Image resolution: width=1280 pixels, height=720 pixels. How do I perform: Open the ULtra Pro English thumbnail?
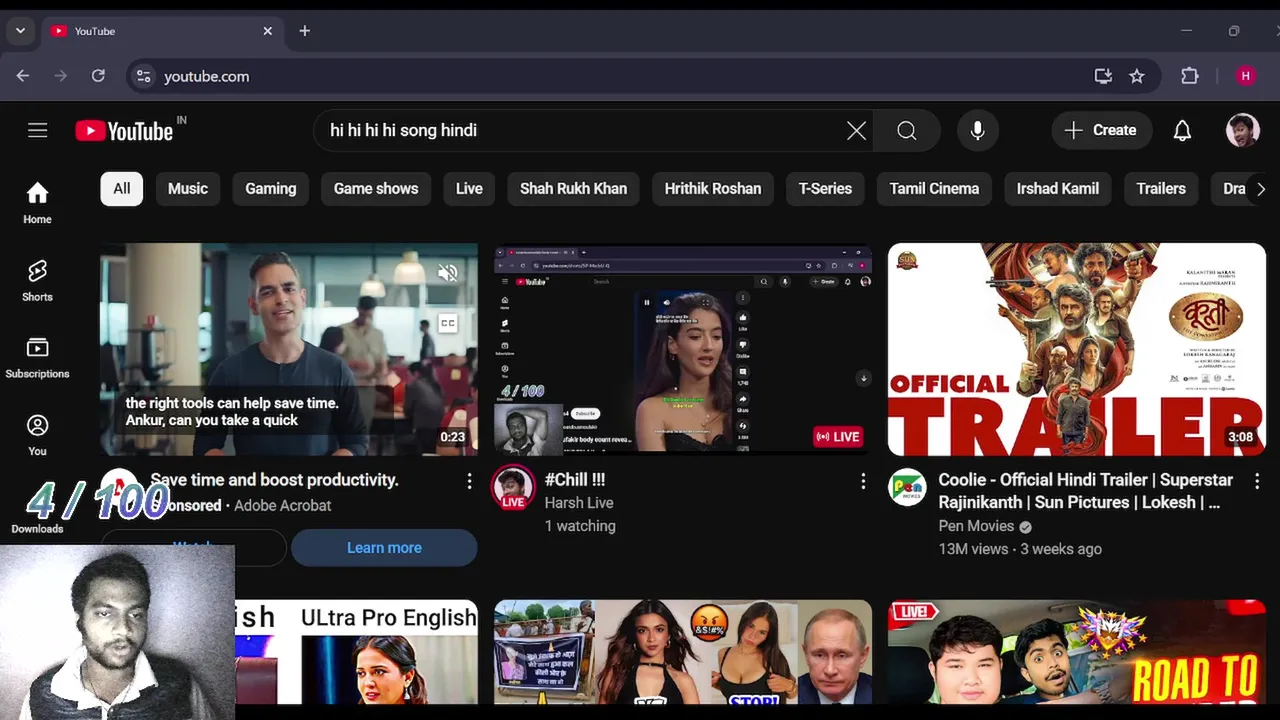(x=356, y=652)
